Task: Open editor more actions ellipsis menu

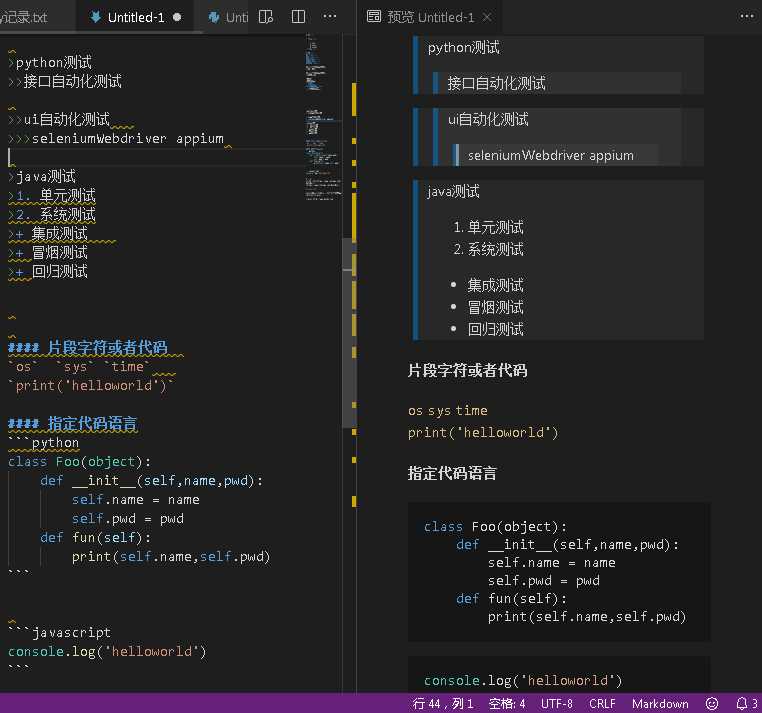Action: [x=329, y=17]
